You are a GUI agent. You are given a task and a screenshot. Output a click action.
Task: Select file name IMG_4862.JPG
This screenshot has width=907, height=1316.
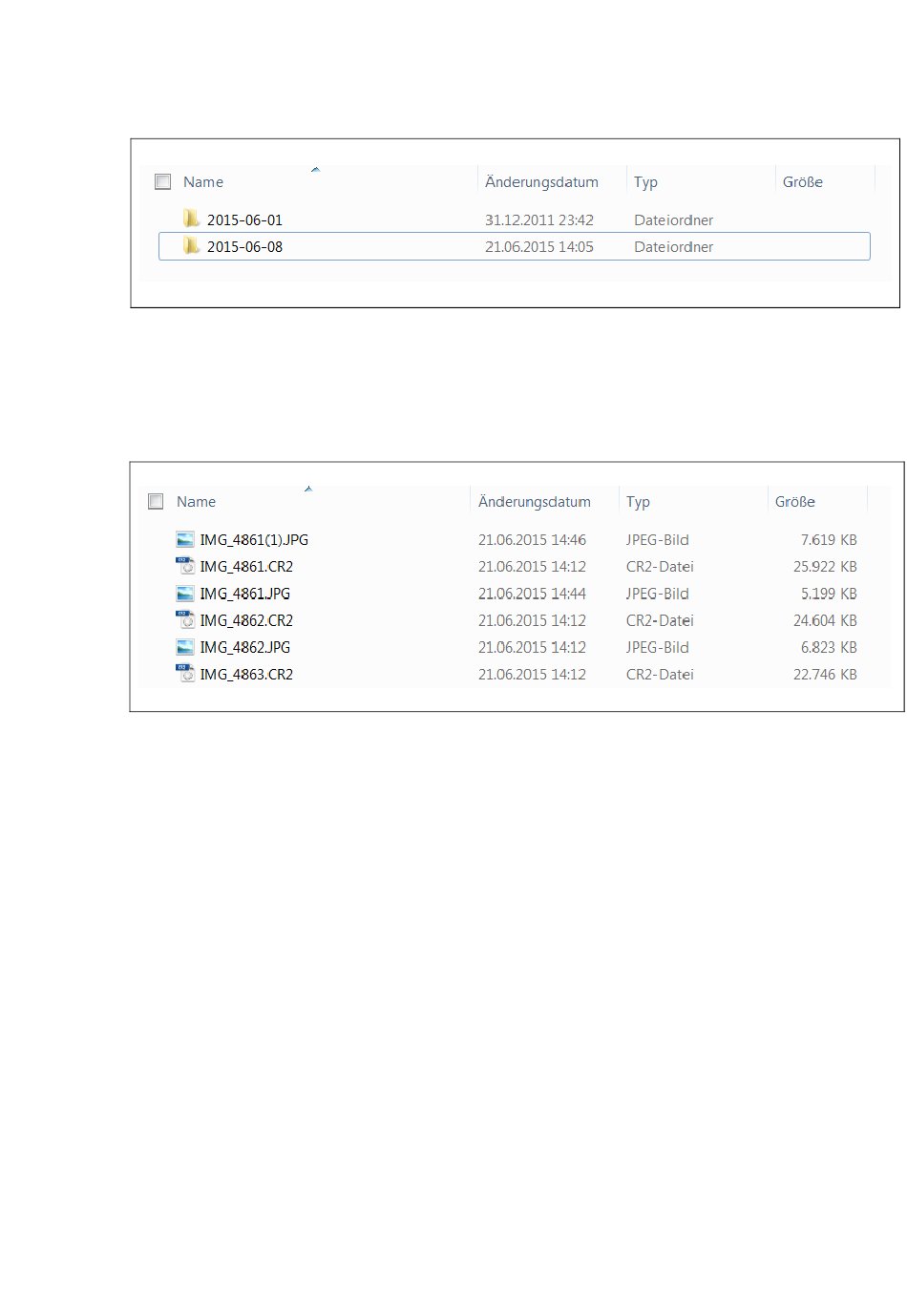244,647
